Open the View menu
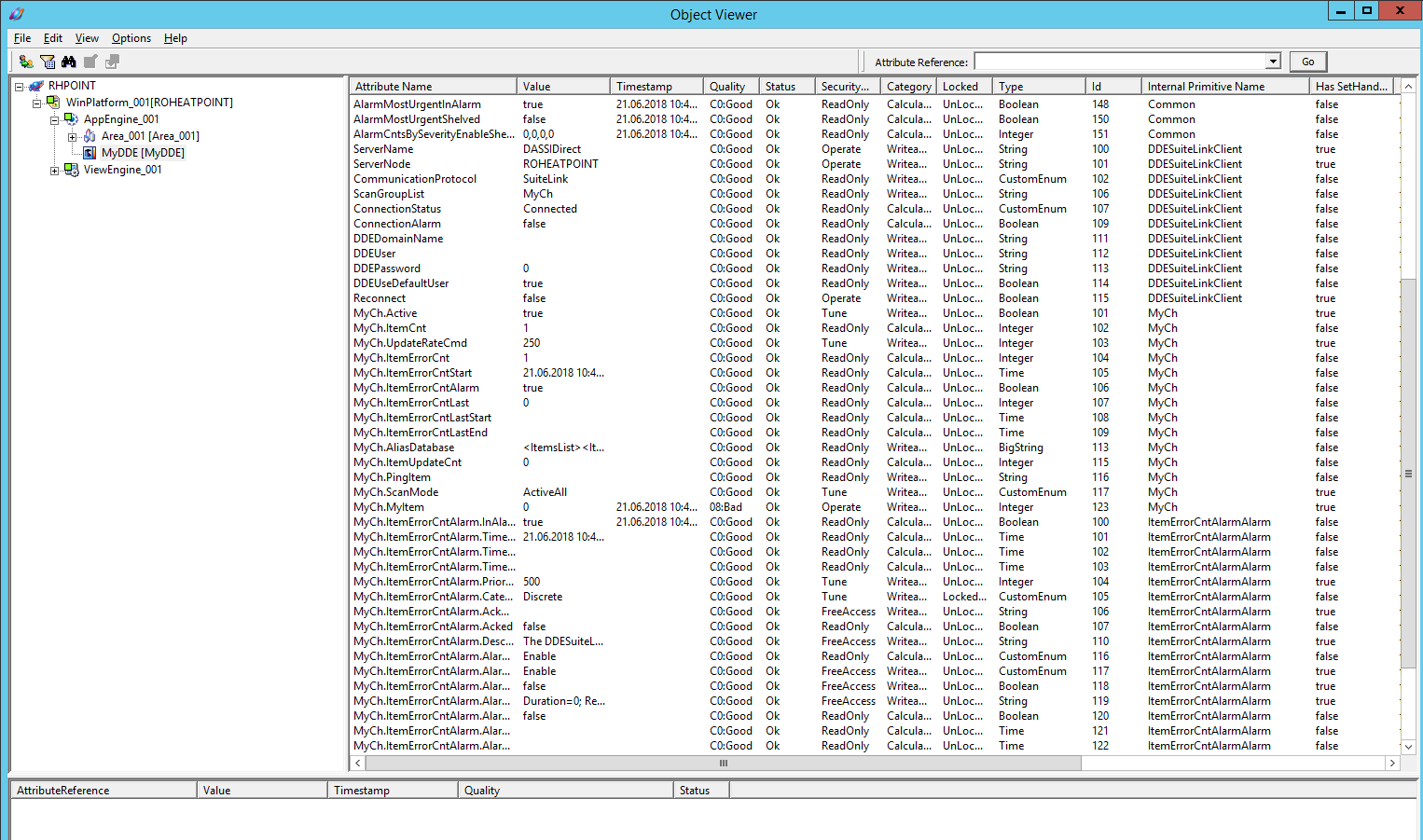Image resolution: width=1423 pixels, height=840 pixels. (x=87, y=38)
